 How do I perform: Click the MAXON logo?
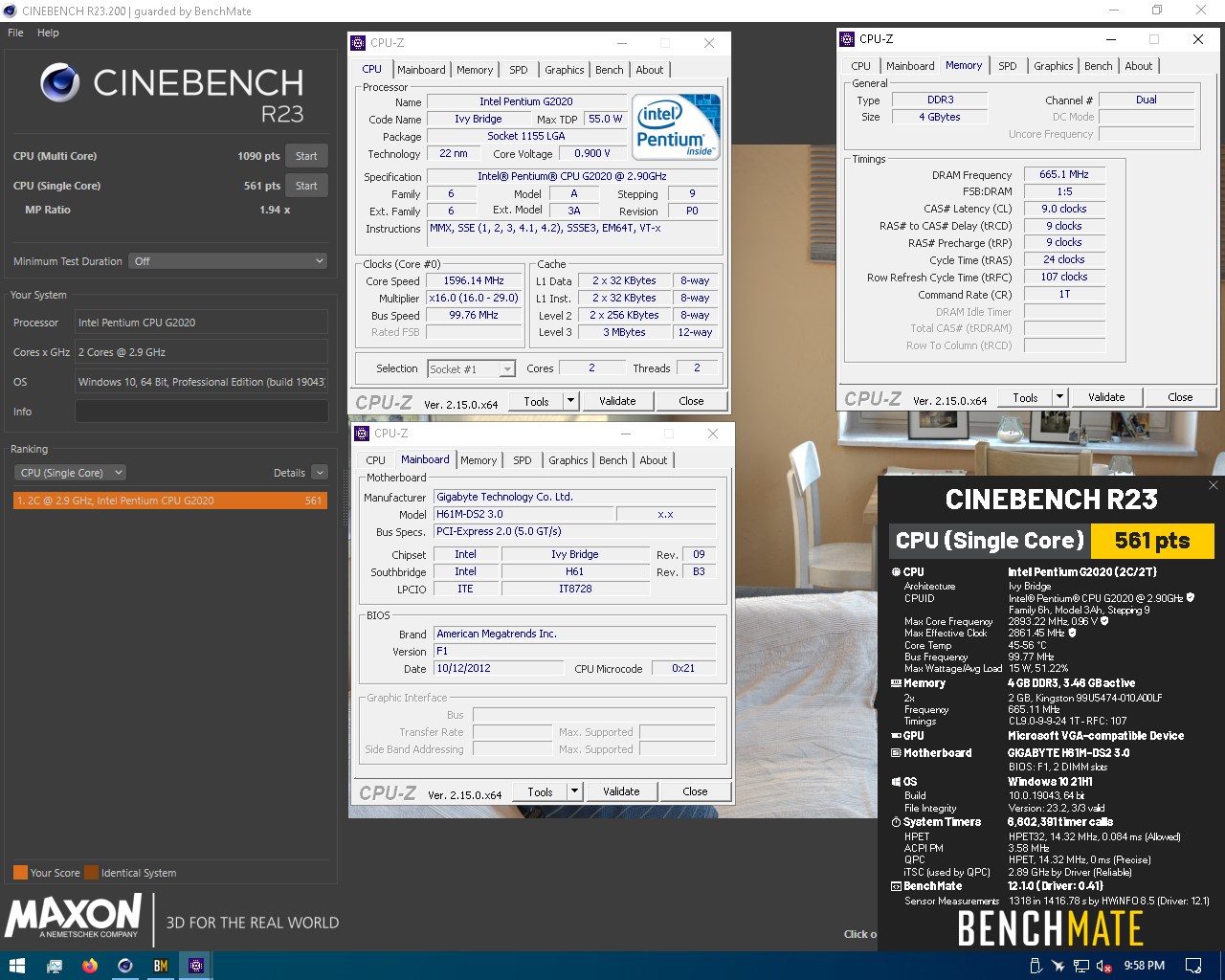(x=74, y=917)
